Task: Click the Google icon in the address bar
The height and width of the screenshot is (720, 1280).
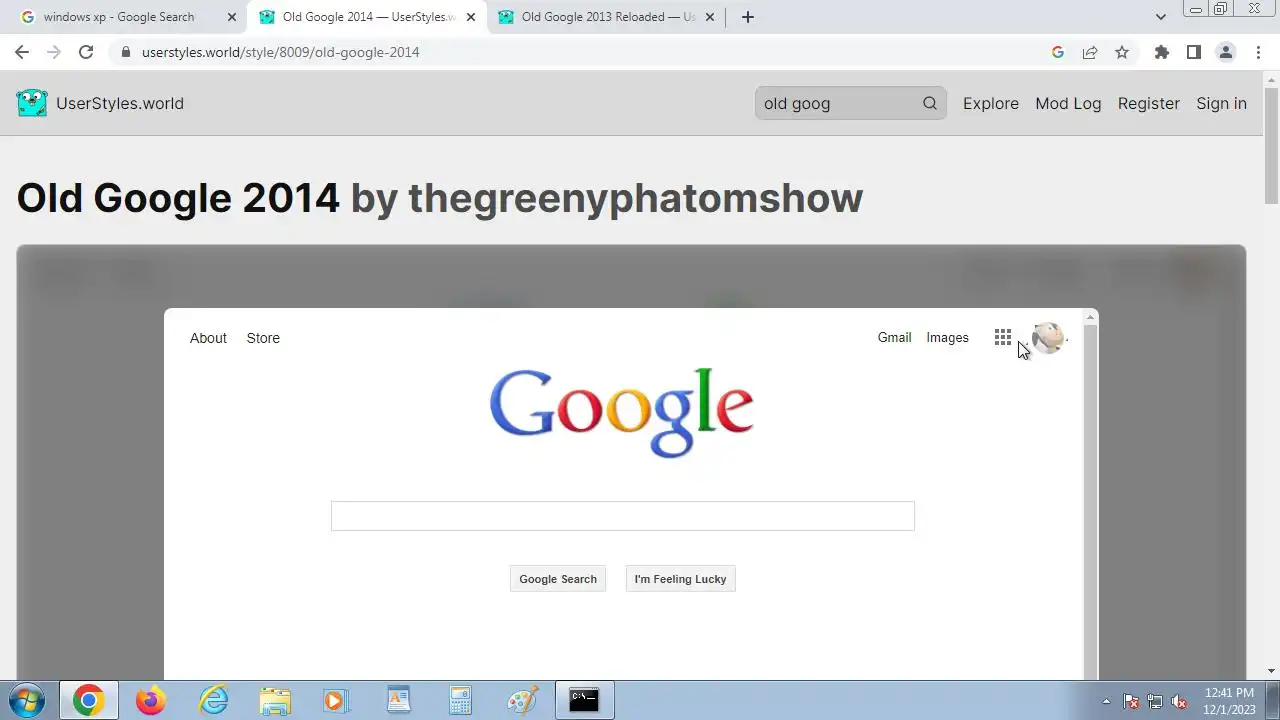Action: coord(1058,52)
